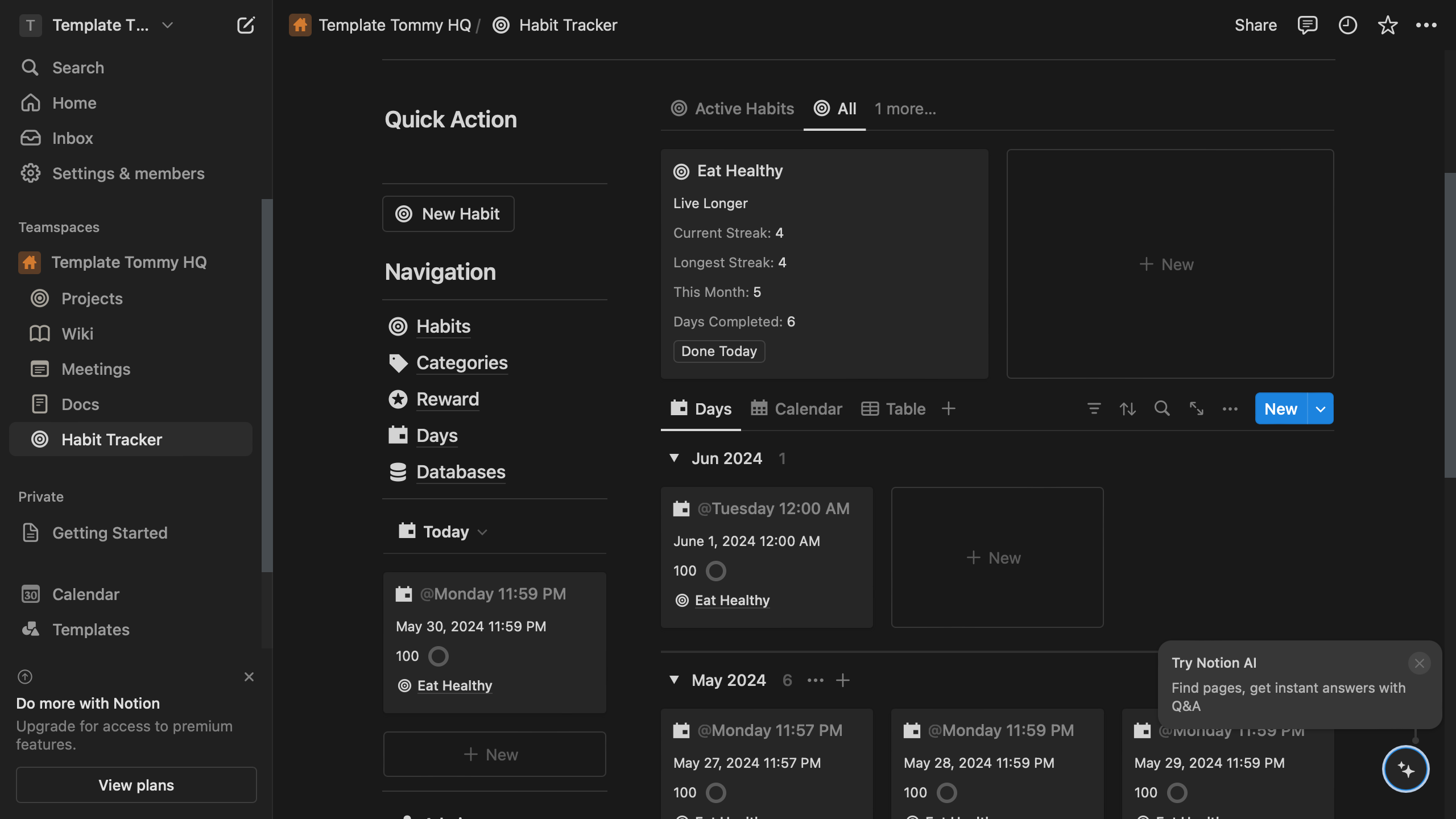
Task: Click the View plans button
Action: point(136,785)
